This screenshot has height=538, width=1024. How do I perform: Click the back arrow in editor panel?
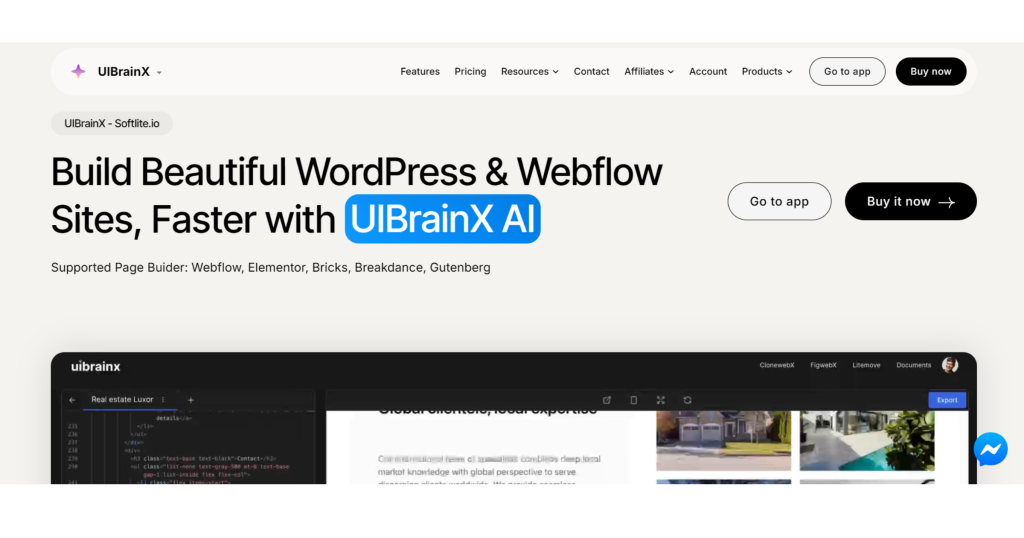click(72, 400)
